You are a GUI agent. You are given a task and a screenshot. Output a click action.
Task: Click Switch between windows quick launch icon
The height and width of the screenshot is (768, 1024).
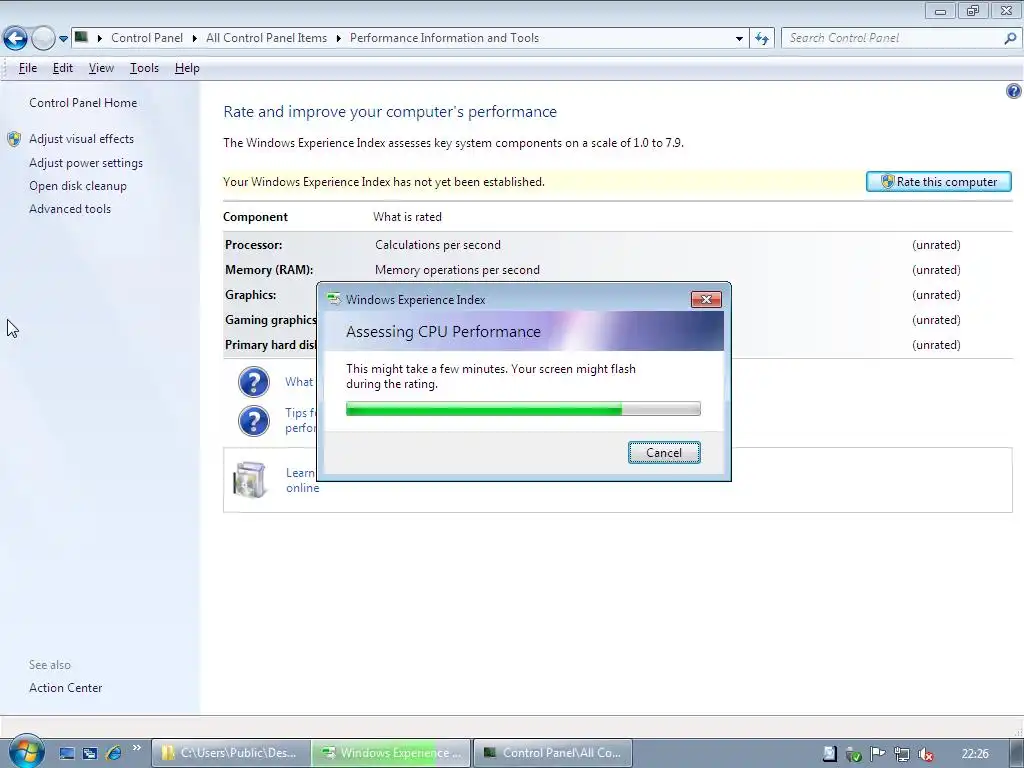click(90, 754)
